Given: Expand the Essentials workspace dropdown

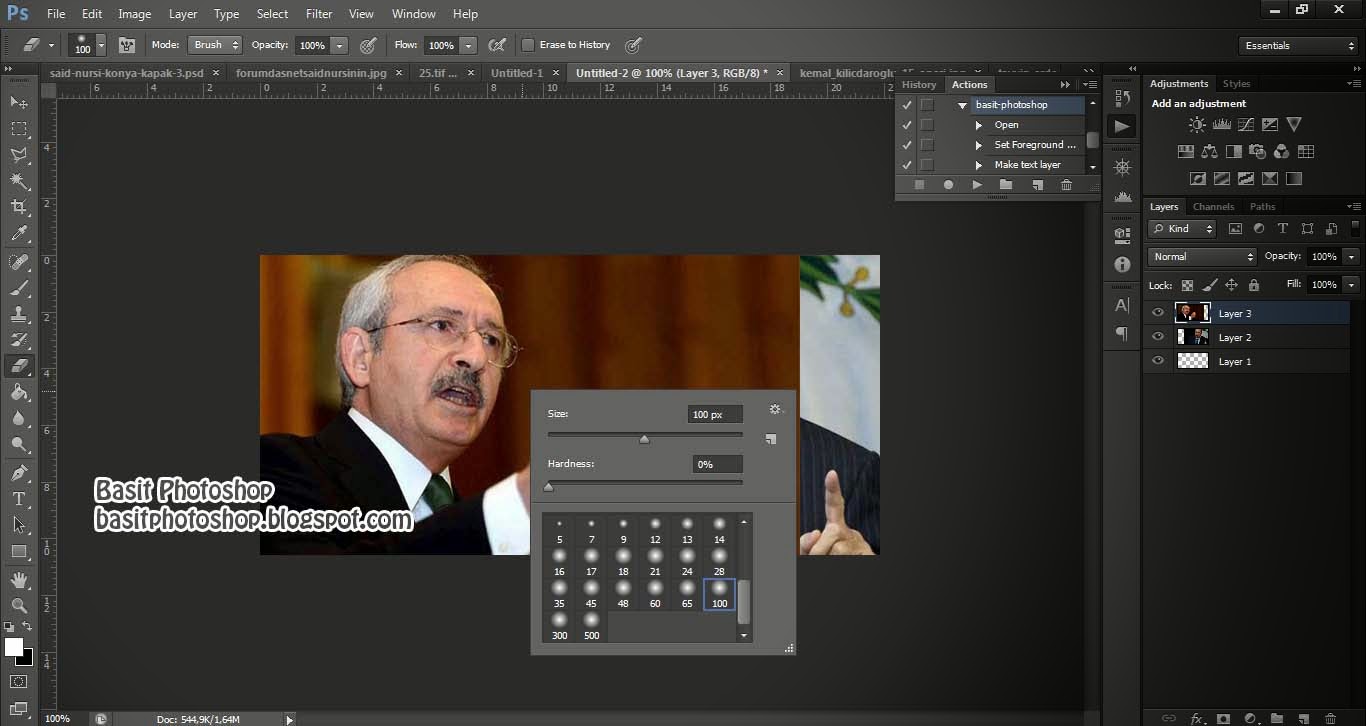Looking at the screenshot, I should [1297, 46].
